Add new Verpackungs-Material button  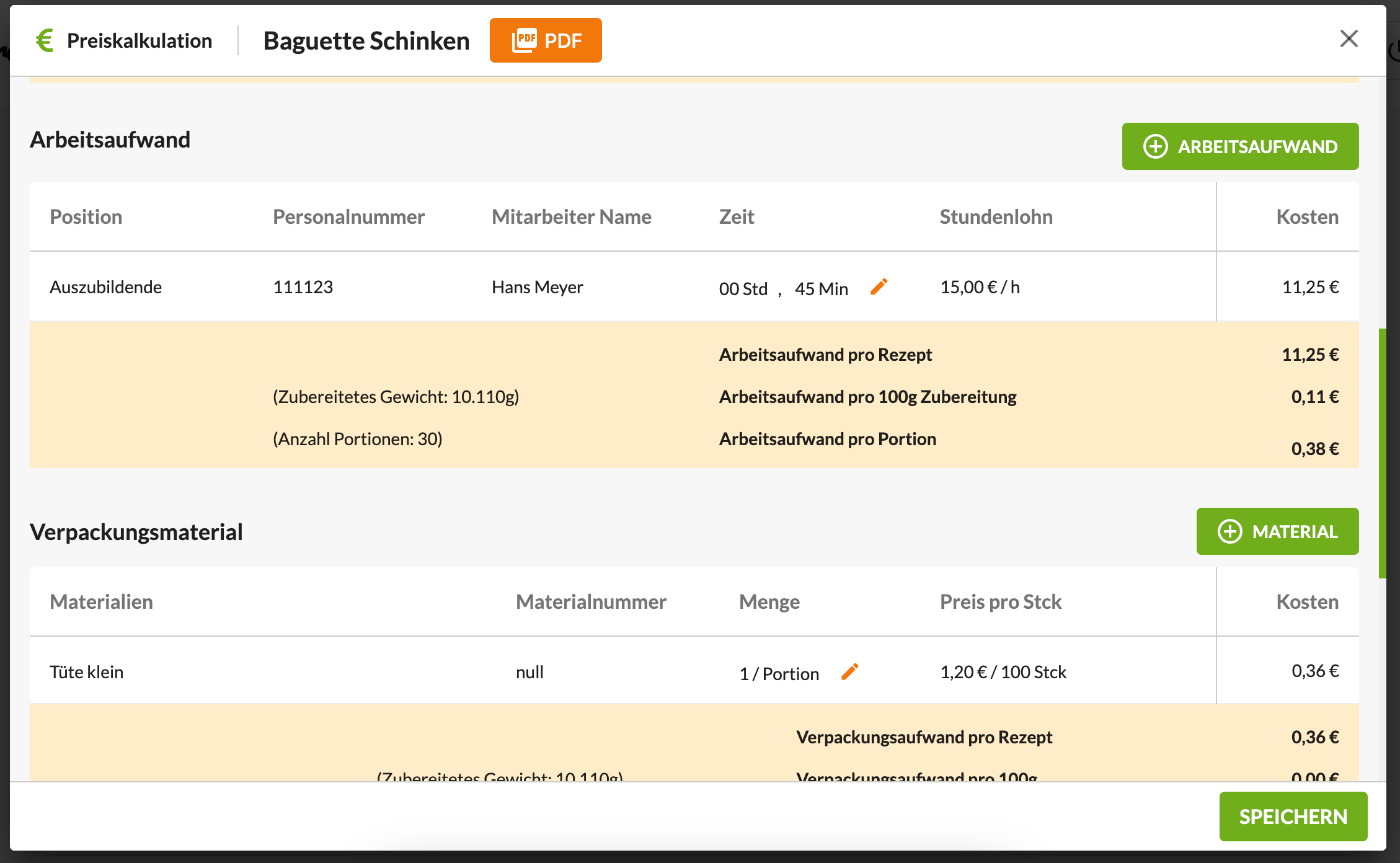pyautogui.click(x=1277, y=531)
